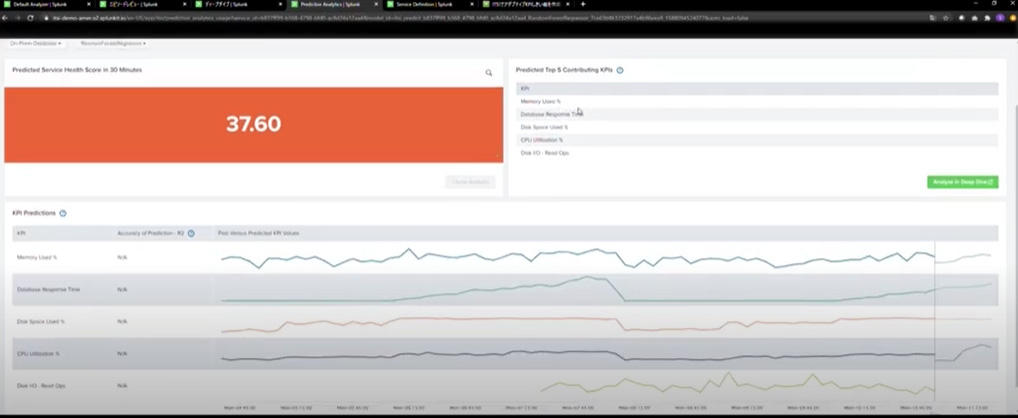
Task: Open help icon beside KPI Predictions heading
Action: [x=63, y=213]
